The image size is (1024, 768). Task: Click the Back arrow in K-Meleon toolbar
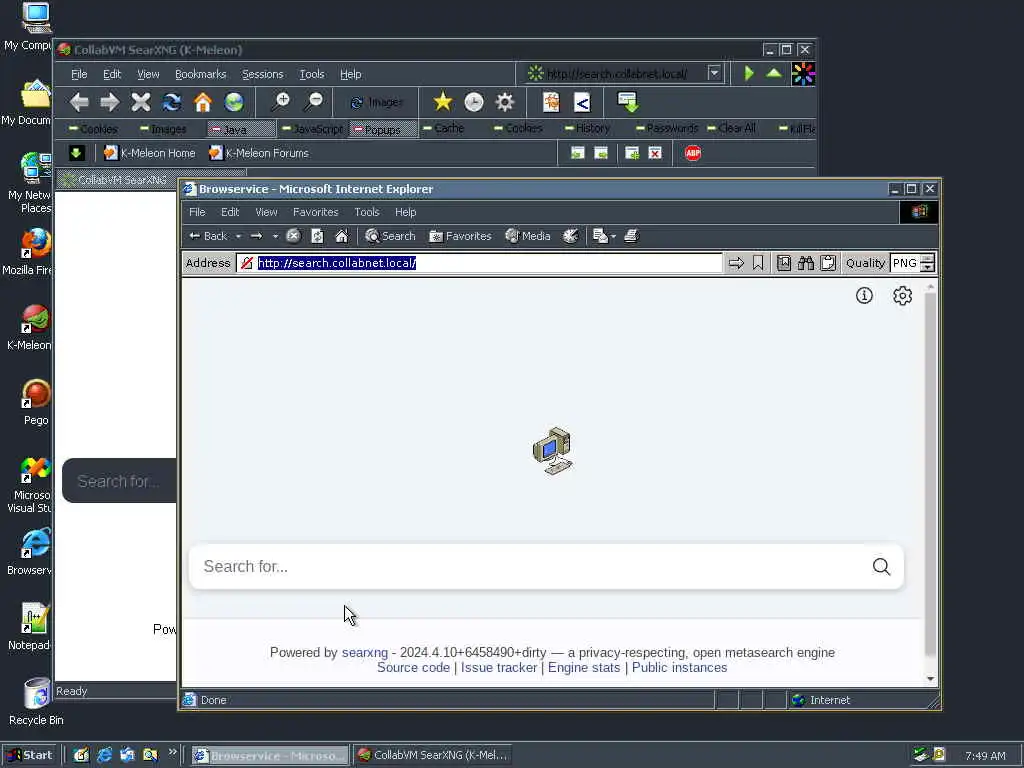79,102
